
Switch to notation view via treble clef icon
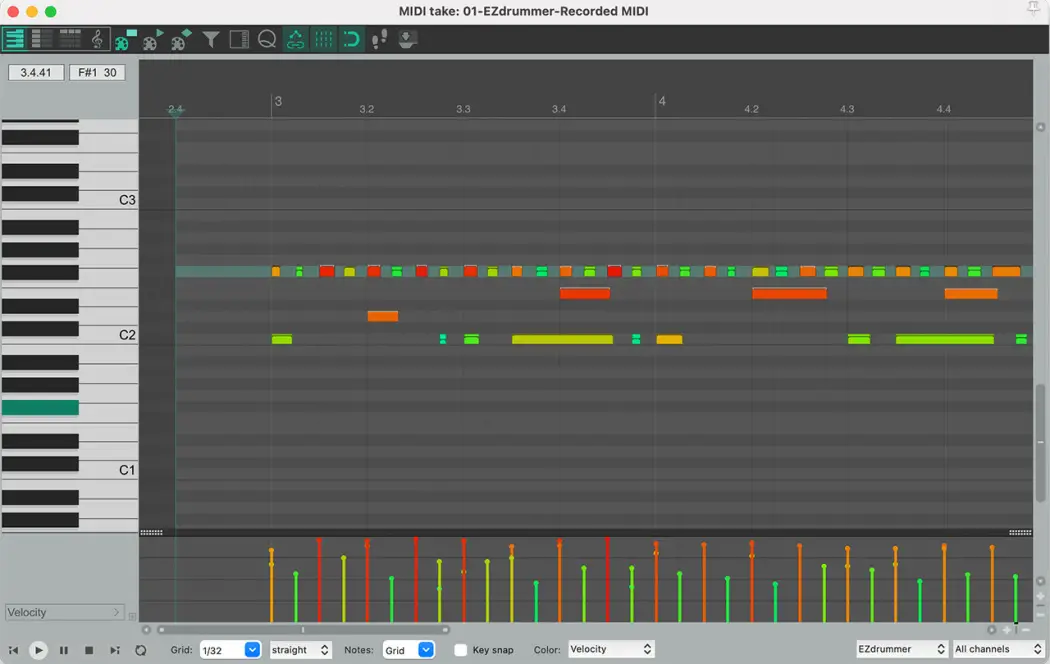point(96,39)
